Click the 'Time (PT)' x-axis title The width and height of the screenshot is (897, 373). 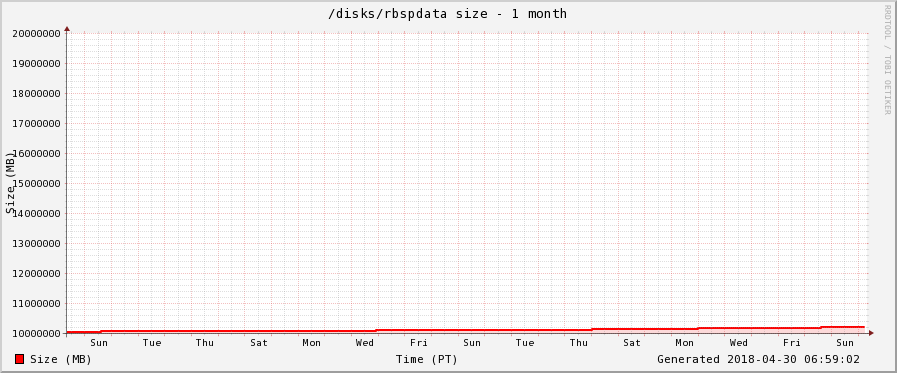tap(427, 360)
